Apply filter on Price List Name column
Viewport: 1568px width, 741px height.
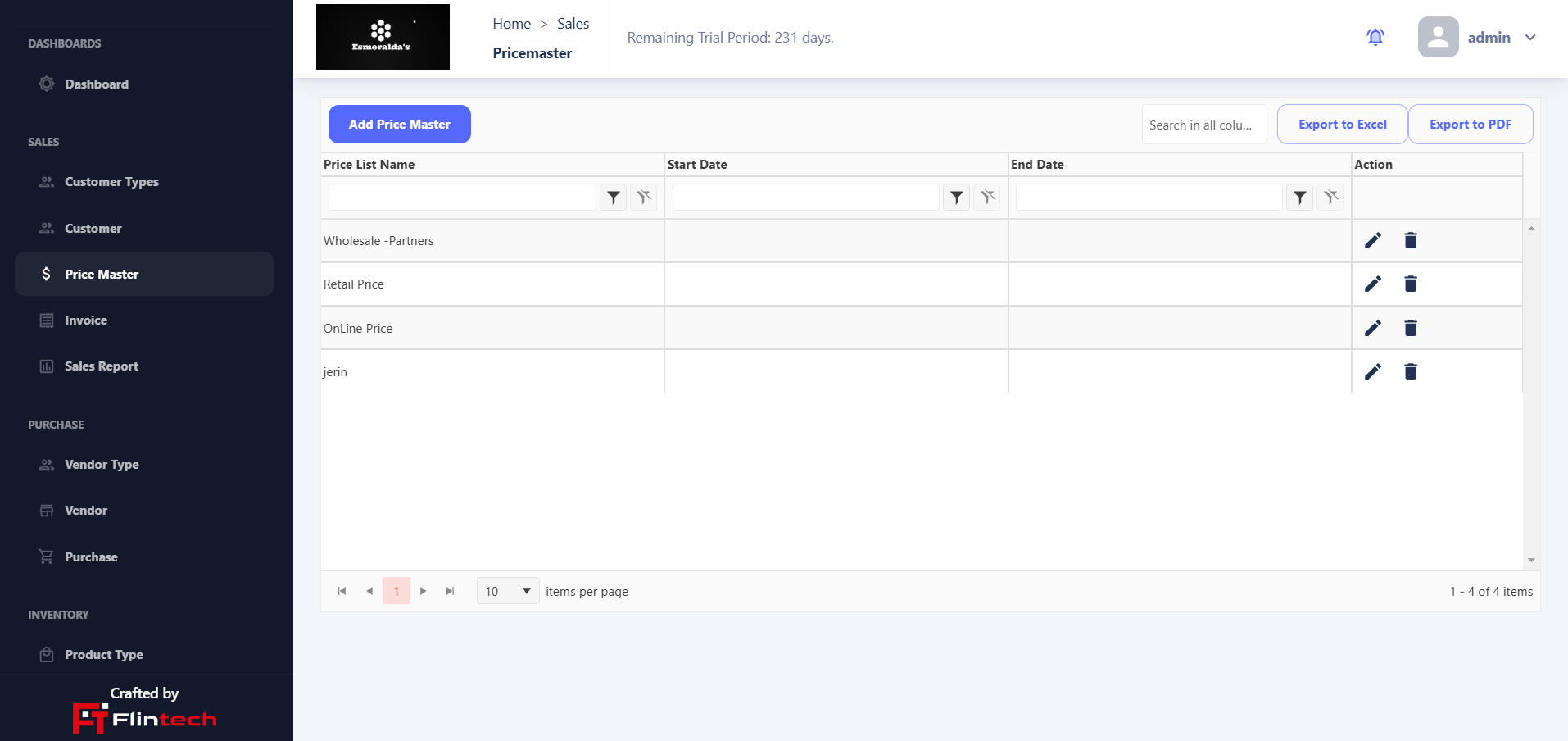pyautogui.click(x=613, y=198)
